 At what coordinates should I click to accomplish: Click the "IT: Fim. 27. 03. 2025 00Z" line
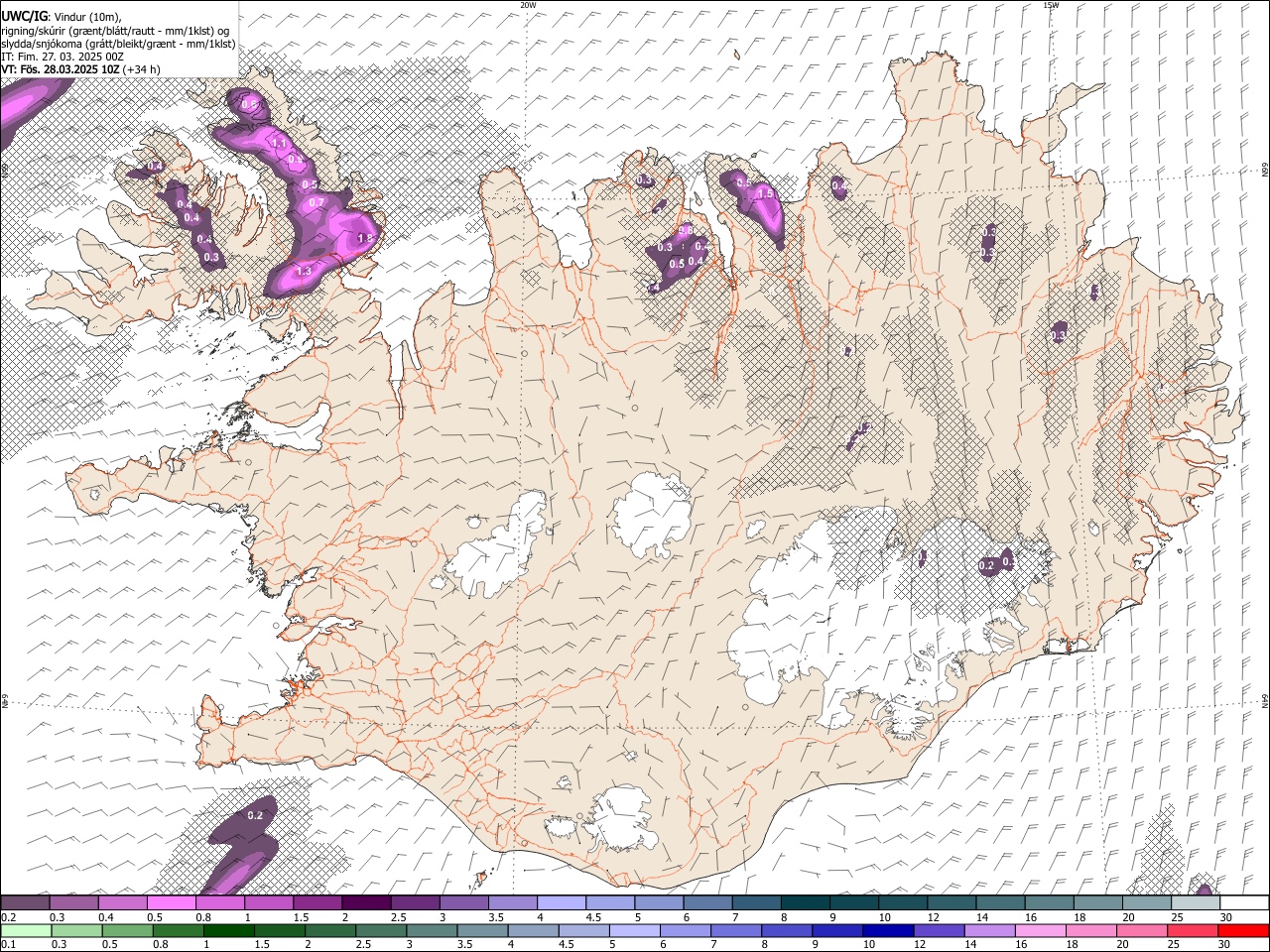(x=63, y=57)
